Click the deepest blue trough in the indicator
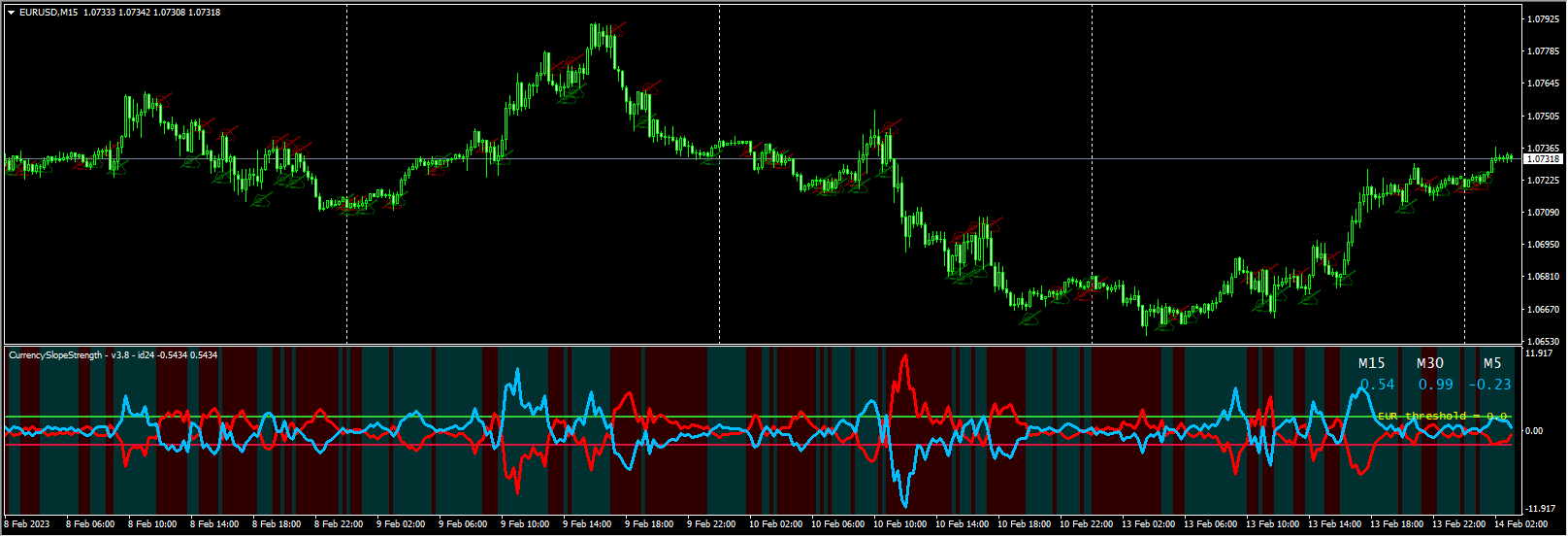Viewport: 1568px width, 537px height. pos(905,504)
